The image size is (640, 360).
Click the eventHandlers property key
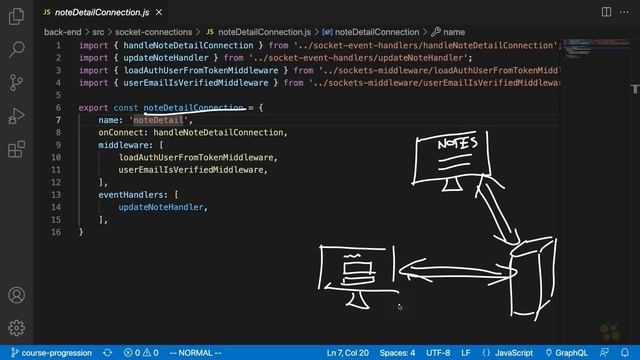(x=131, y=195)
